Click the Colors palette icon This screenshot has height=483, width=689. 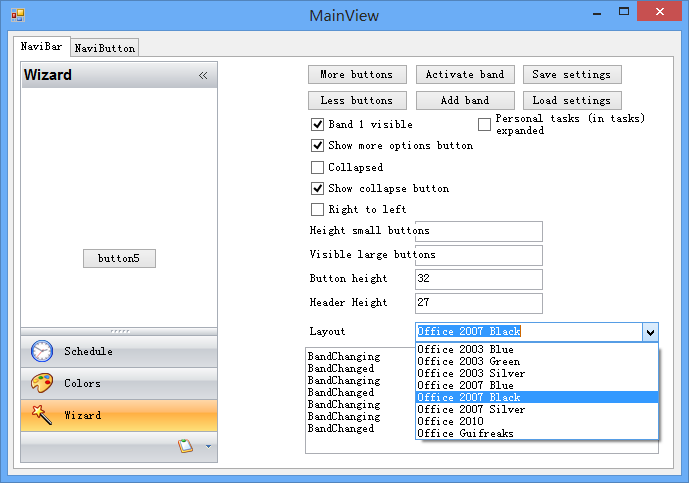coord(42,383)
